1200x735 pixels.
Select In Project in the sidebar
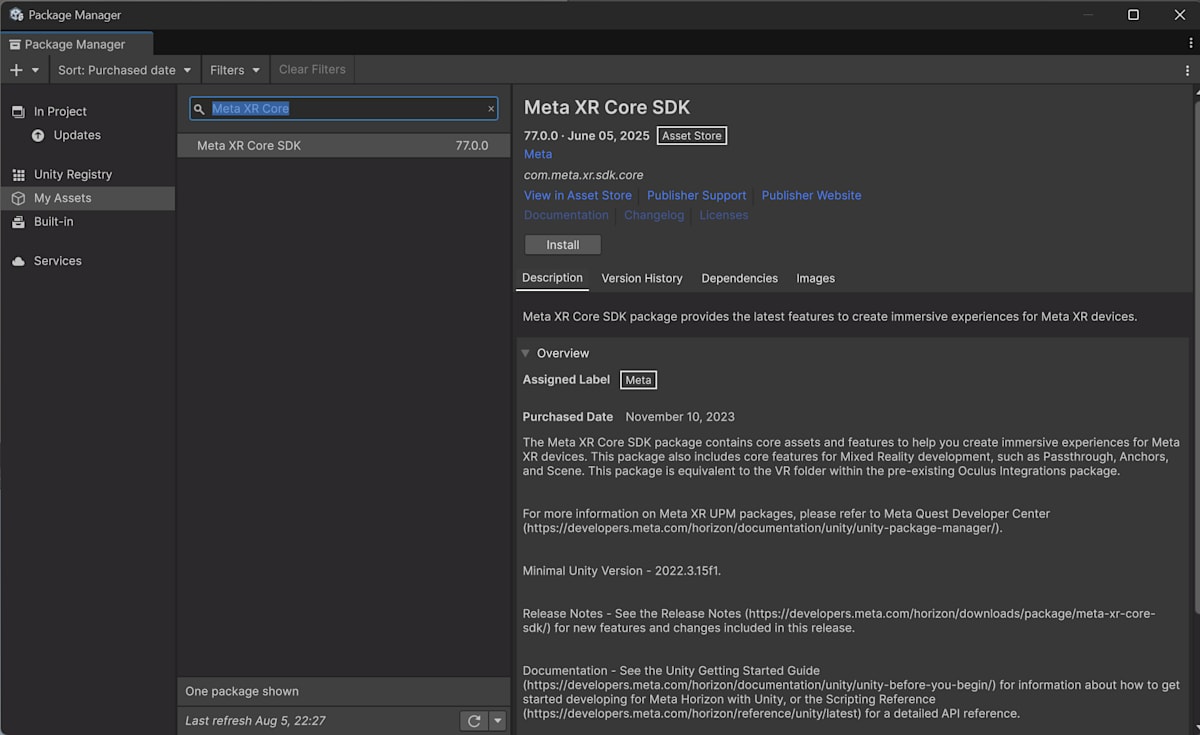(x=87, y=111)
